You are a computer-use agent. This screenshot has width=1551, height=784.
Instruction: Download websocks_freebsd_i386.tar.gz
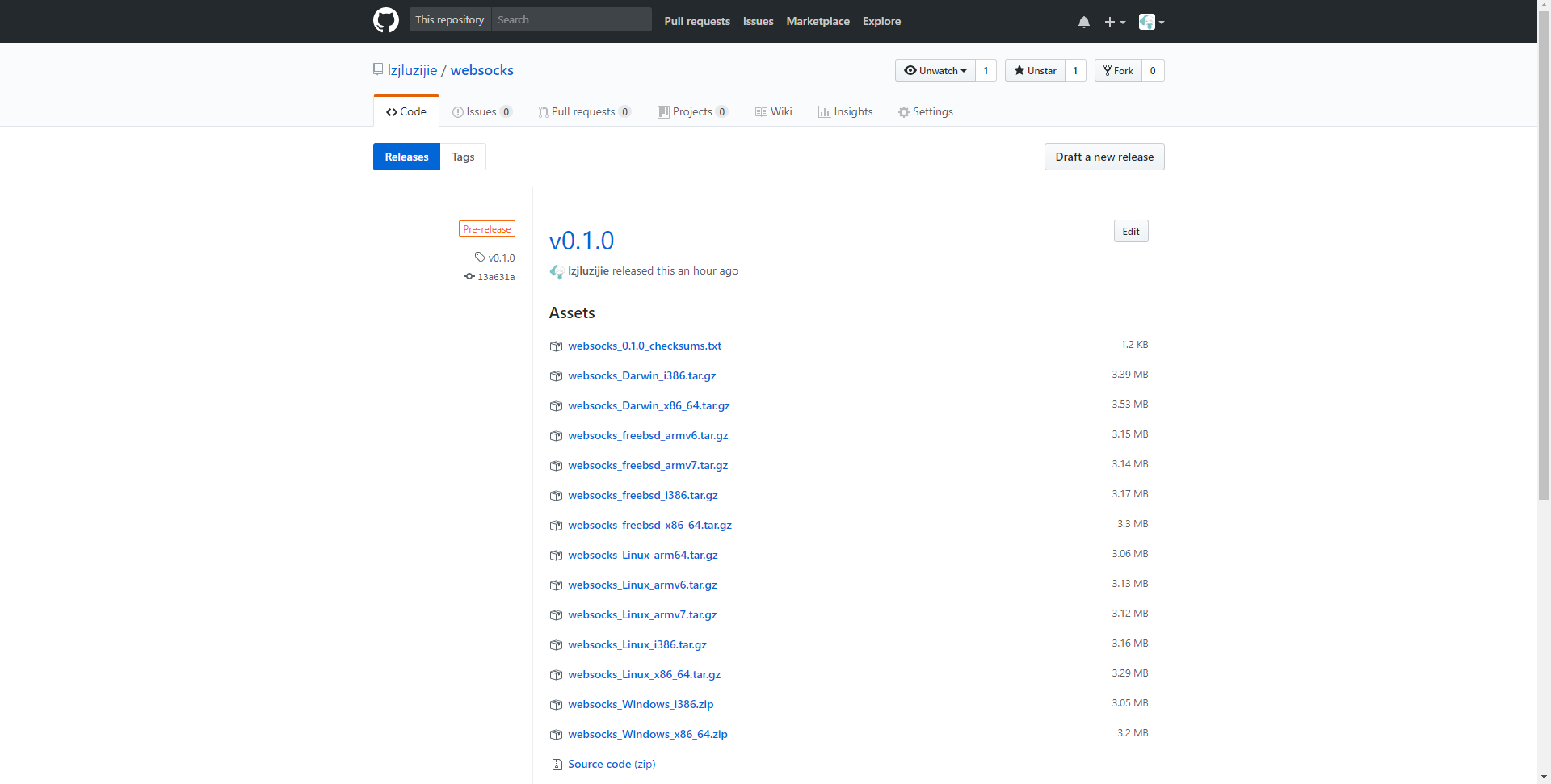coord(643,495)
